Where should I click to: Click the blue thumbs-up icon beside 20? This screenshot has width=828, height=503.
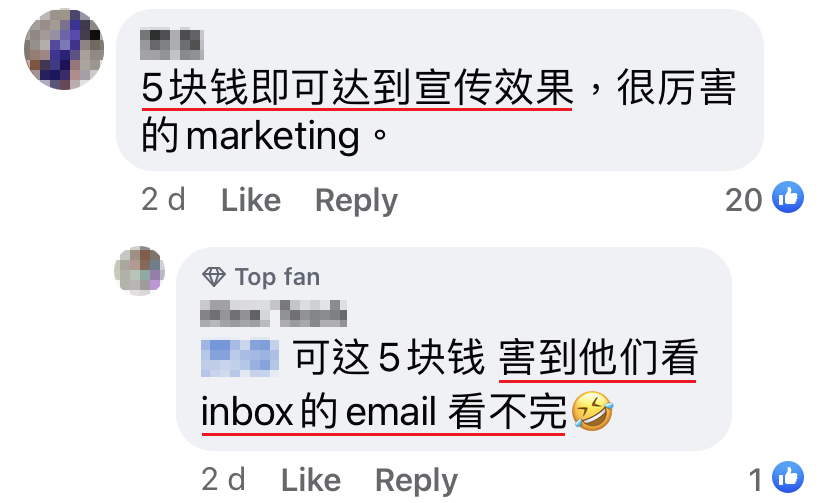(x=788, y=197)
